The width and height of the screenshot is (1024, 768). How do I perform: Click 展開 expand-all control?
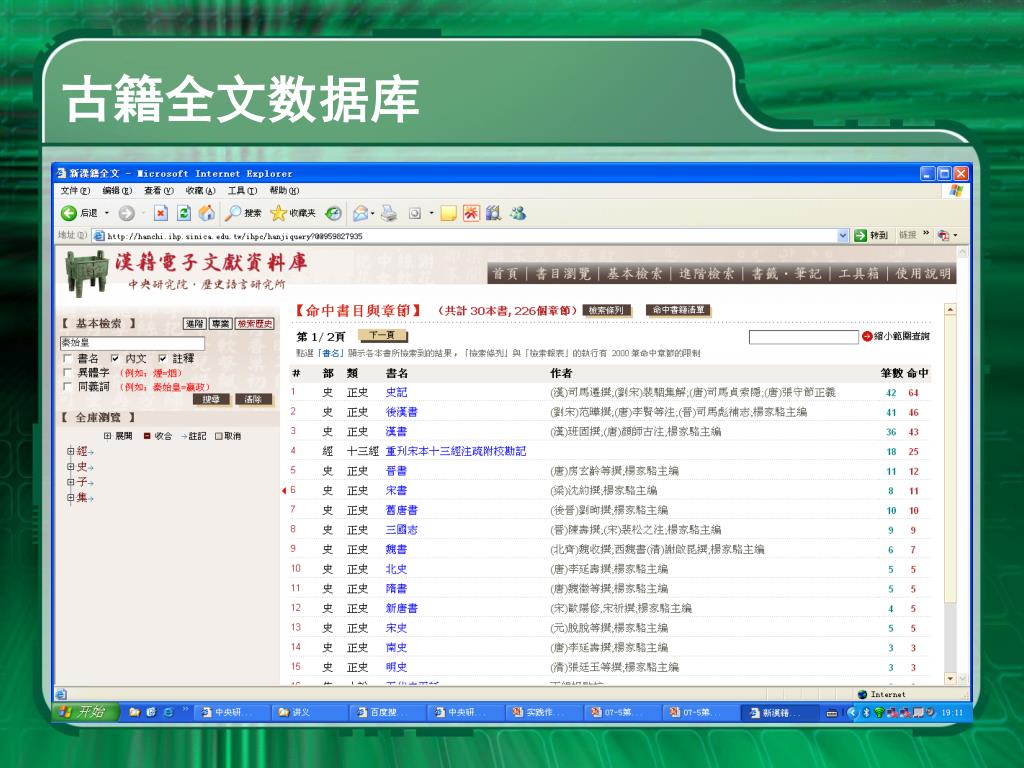(x=118, y=436)
